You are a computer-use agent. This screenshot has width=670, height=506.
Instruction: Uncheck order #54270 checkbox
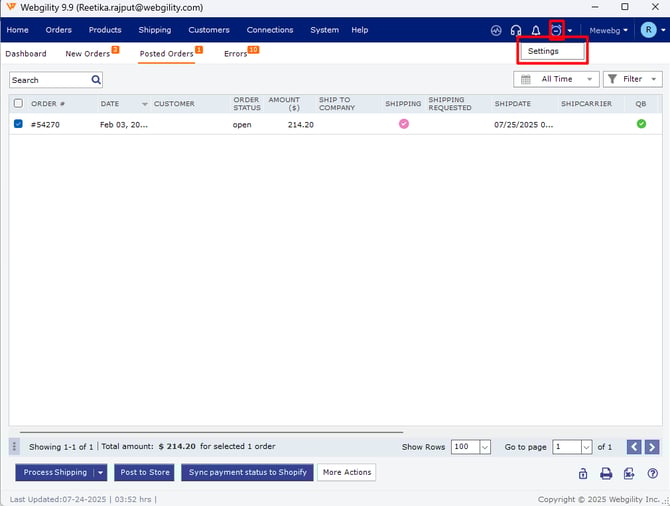point(18,124)
